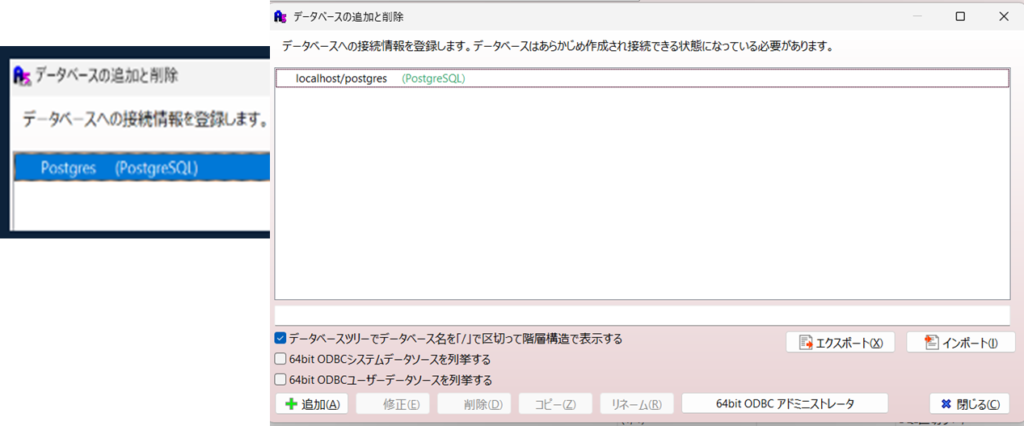Image resolution: width=1024 pixels, height=426 pixels.
Task: Click the text field below the database list
Action: (640, 314)
